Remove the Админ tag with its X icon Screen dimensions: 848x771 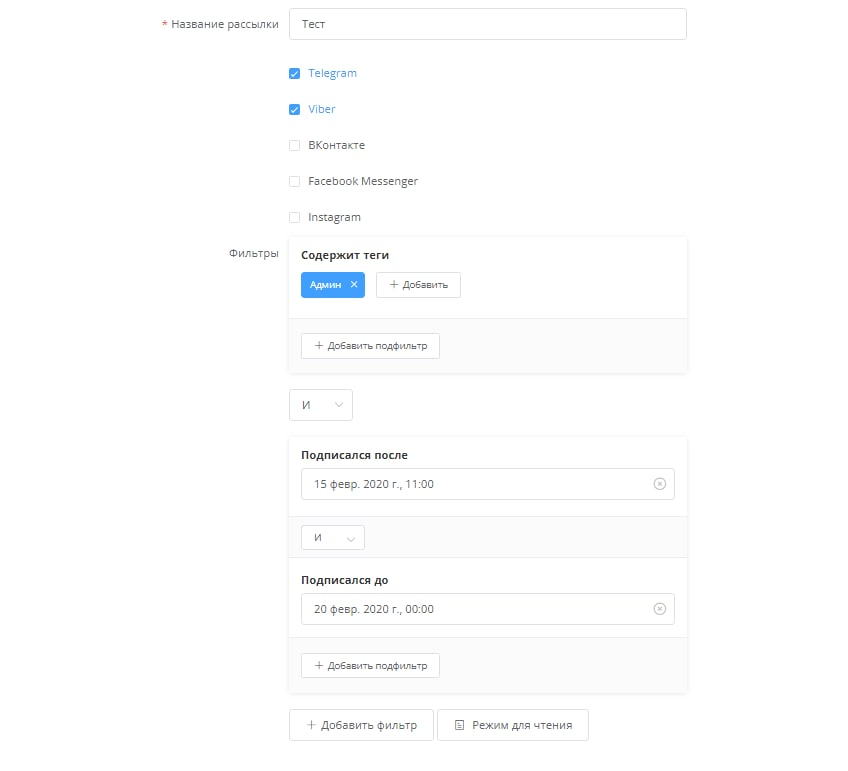354,285
